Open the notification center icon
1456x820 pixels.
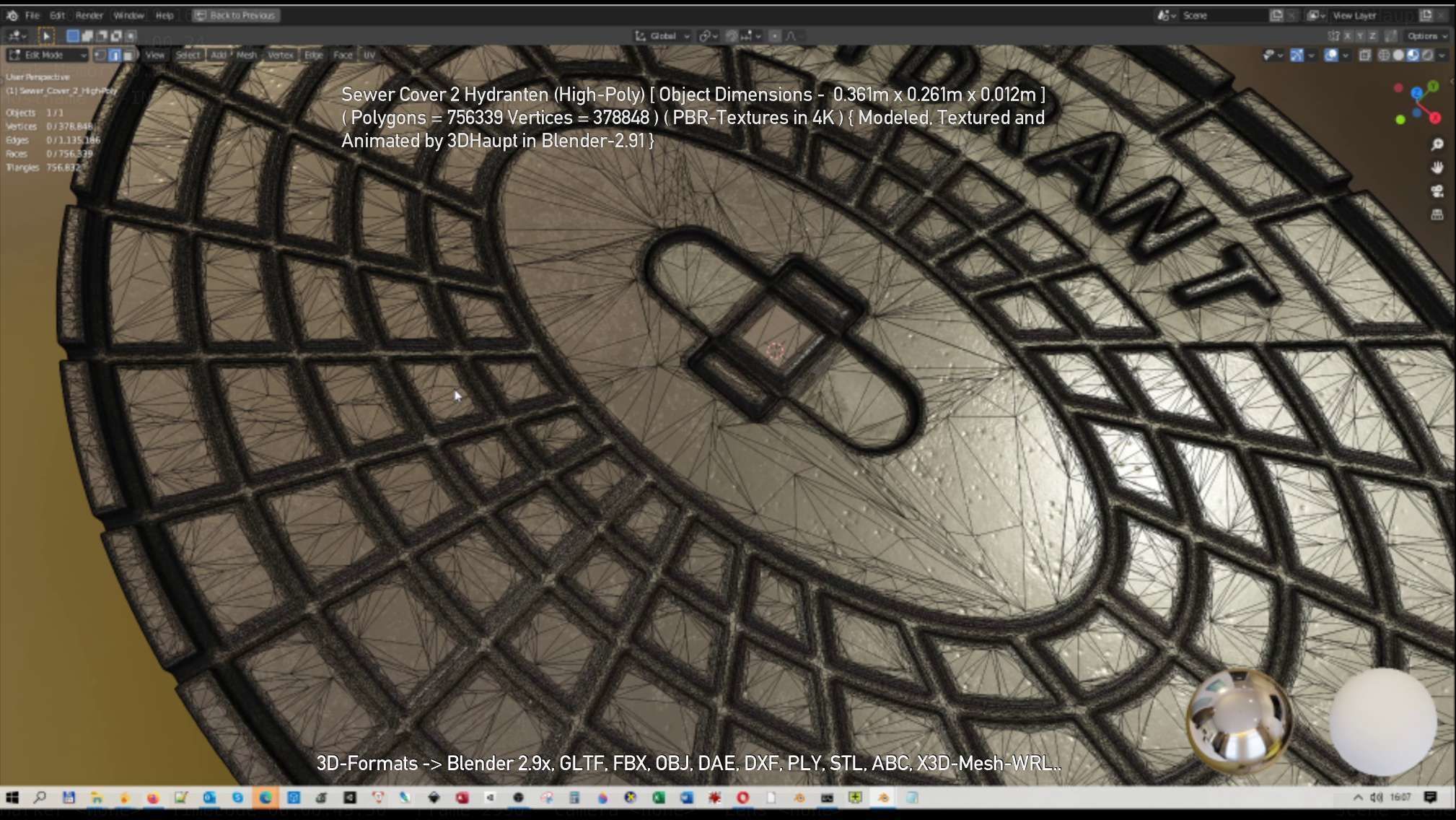(x=1431, y=798)
